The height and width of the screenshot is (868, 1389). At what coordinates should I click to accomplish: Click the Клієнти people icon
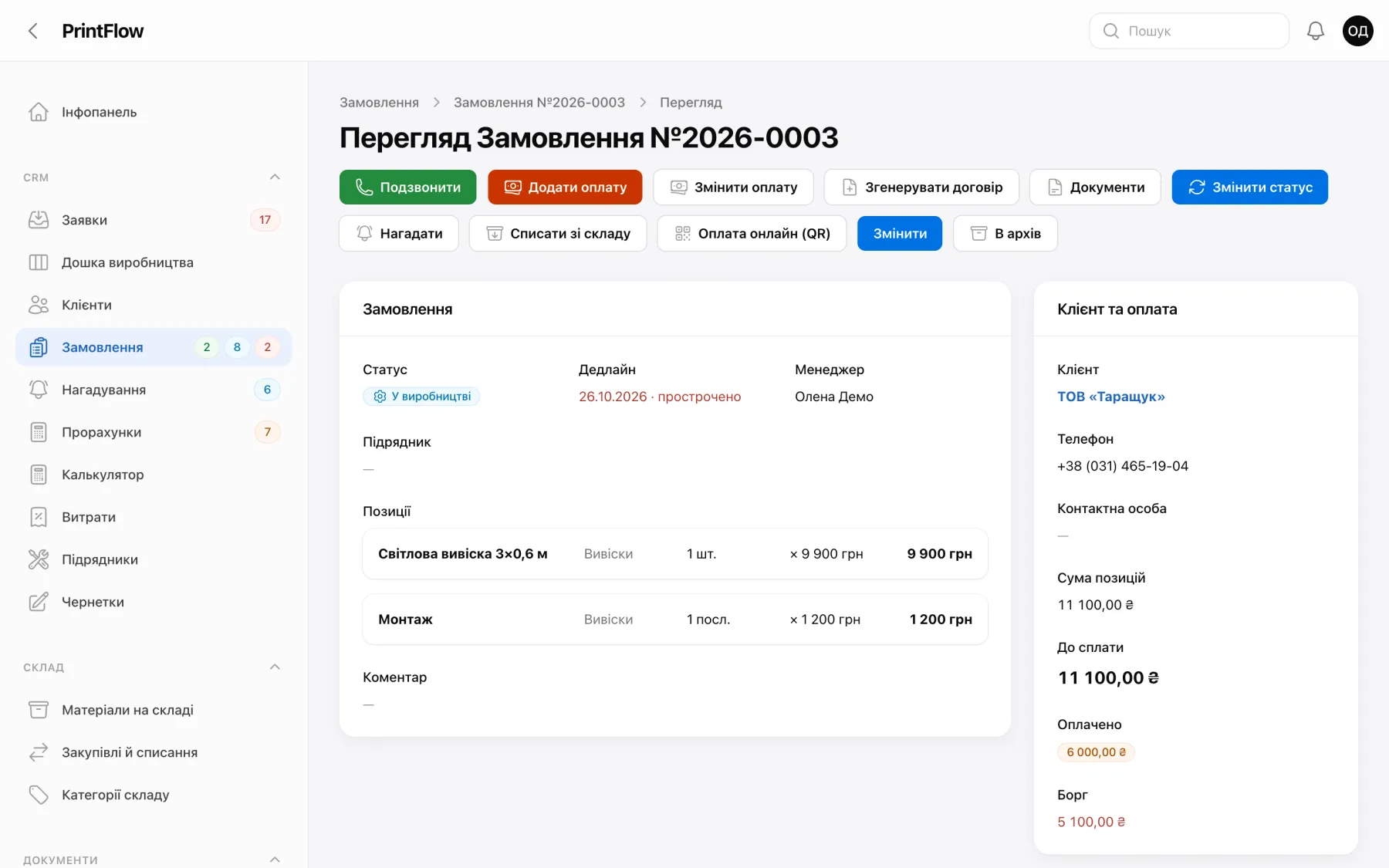pyautogui.click(x=39, y=305)
